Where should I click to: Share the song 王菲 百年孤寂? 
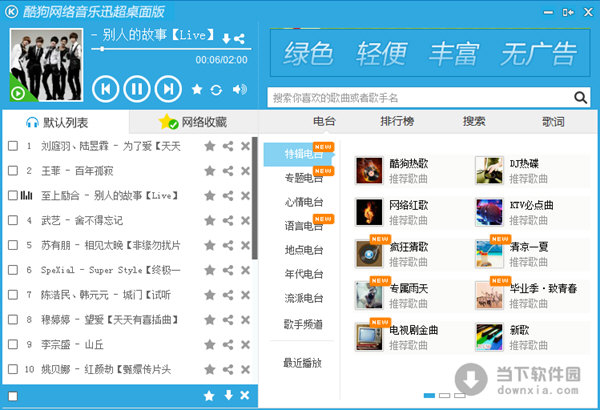click(228, 171)
